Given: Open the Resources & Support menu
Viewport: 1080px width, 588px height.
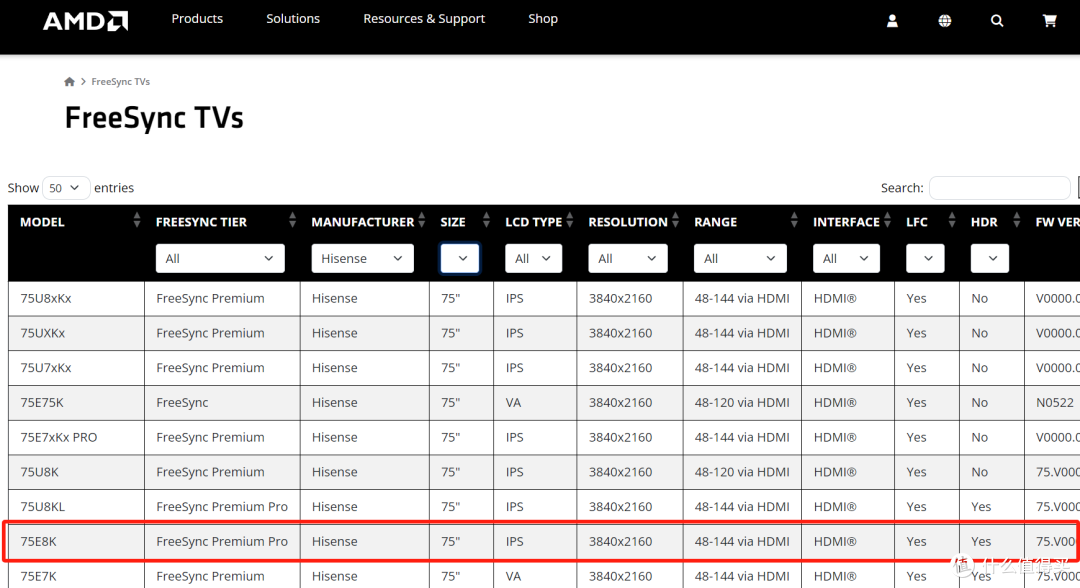Looking at the screenshot, I should click(424, 19).
